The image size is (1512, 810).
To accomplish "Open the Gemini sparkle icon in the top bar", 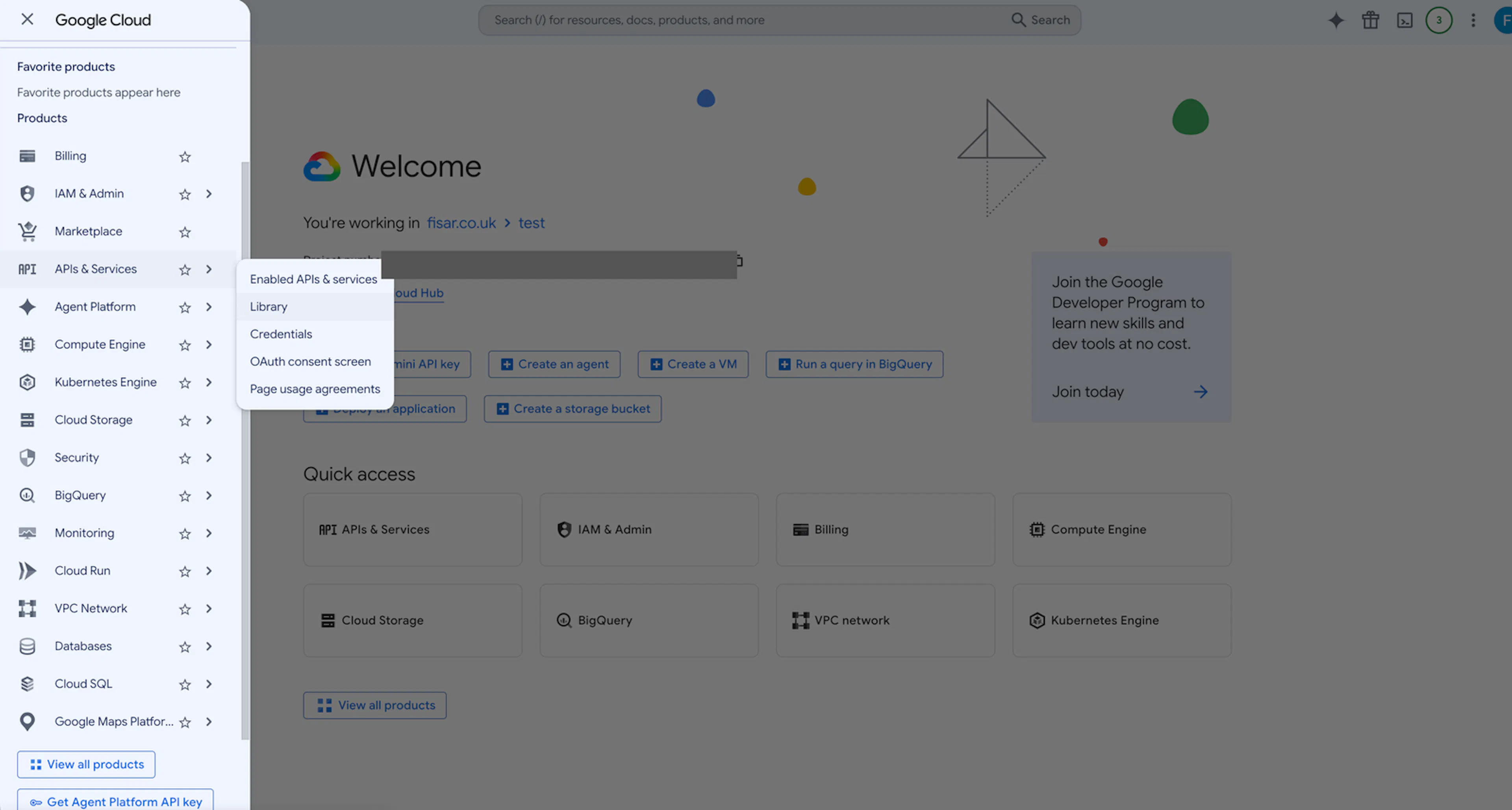I will coord(1336,20).
